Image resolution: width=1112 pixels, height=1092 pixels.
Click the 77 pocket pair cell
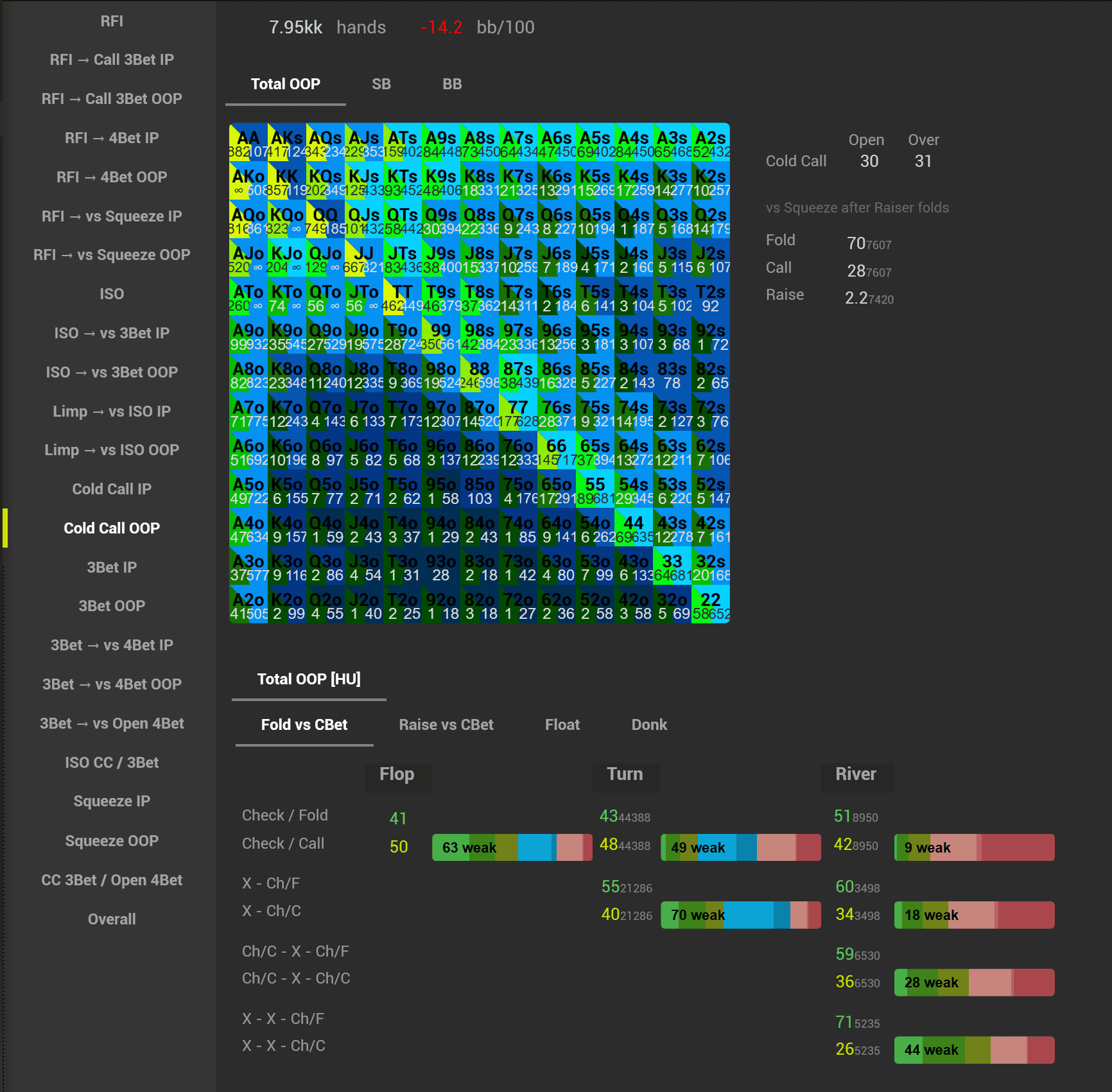[518, 412]
